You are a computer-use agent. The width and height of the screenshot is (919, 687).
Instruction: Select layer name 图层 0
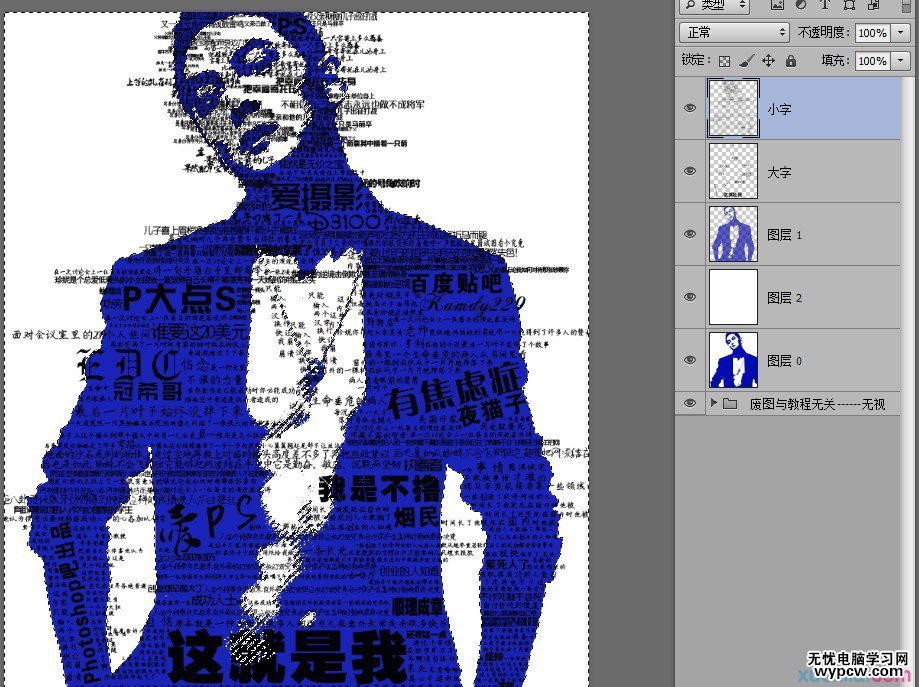tap(784, 361)
